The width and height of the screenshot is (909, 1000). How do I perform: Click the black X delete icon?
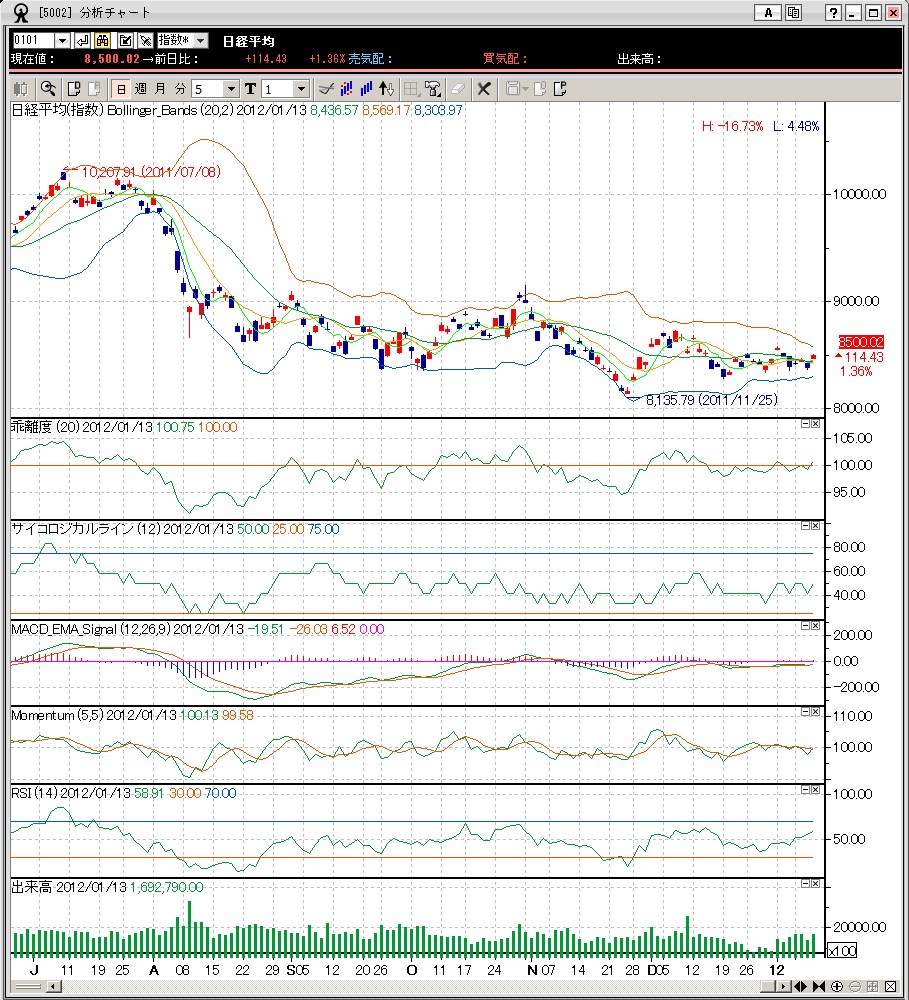pos(484,89)
